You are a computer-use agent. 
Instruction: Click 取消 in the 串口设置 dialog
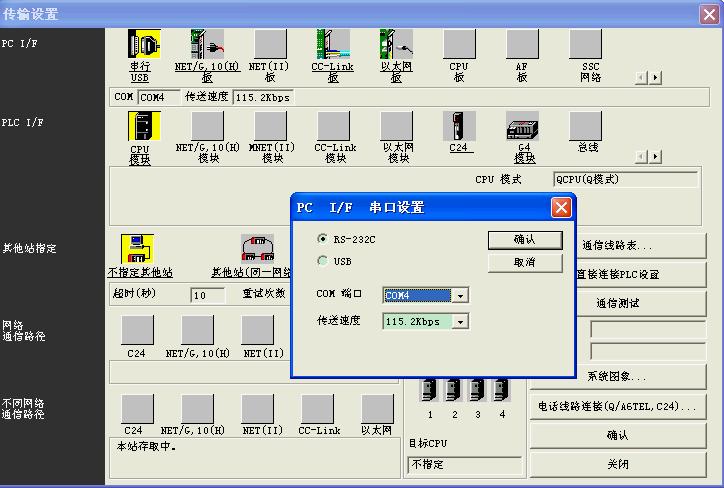(x=524, y=262)
